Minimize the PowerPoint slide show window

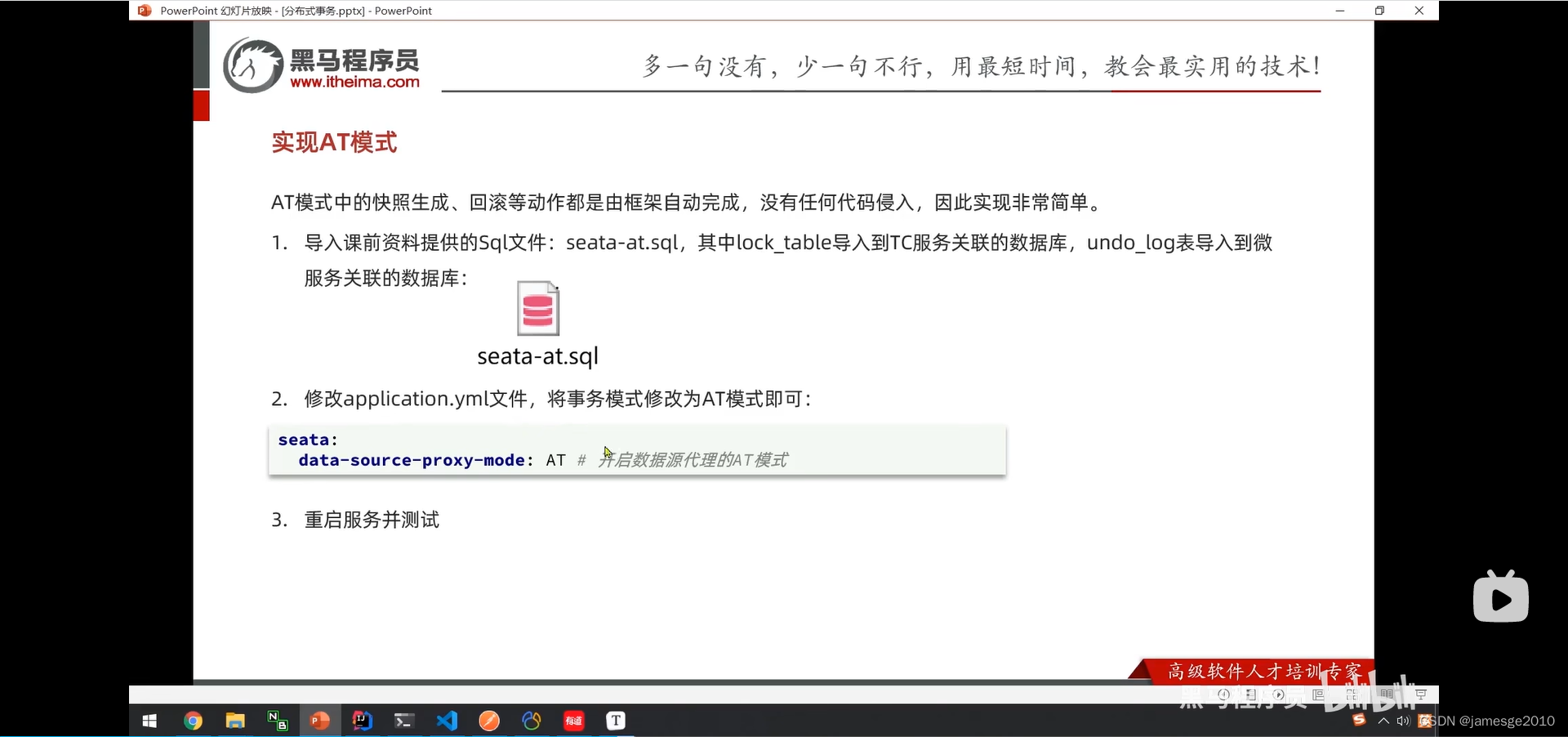point(1340,11)
